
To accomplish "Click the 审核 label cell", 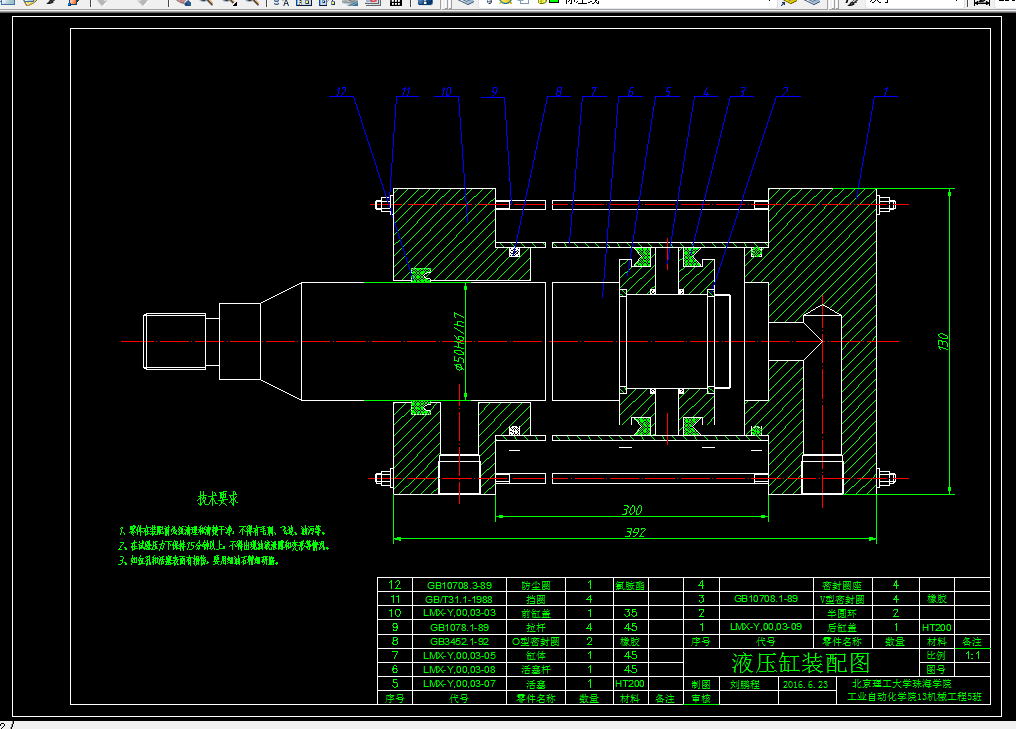I will coord(701,698).
